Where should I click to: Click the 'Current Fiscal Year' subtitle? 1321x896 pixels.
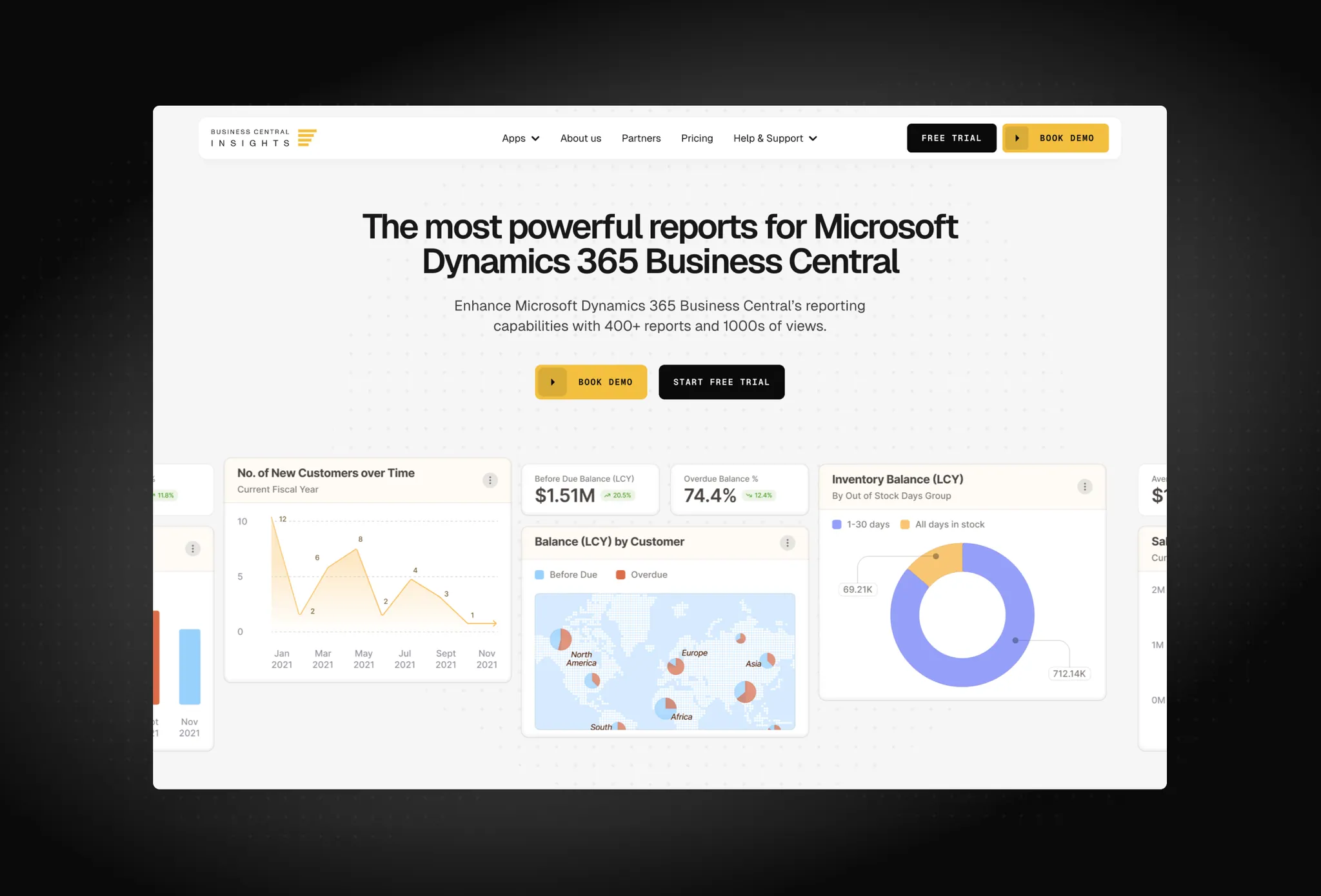(x=277, y=490)
